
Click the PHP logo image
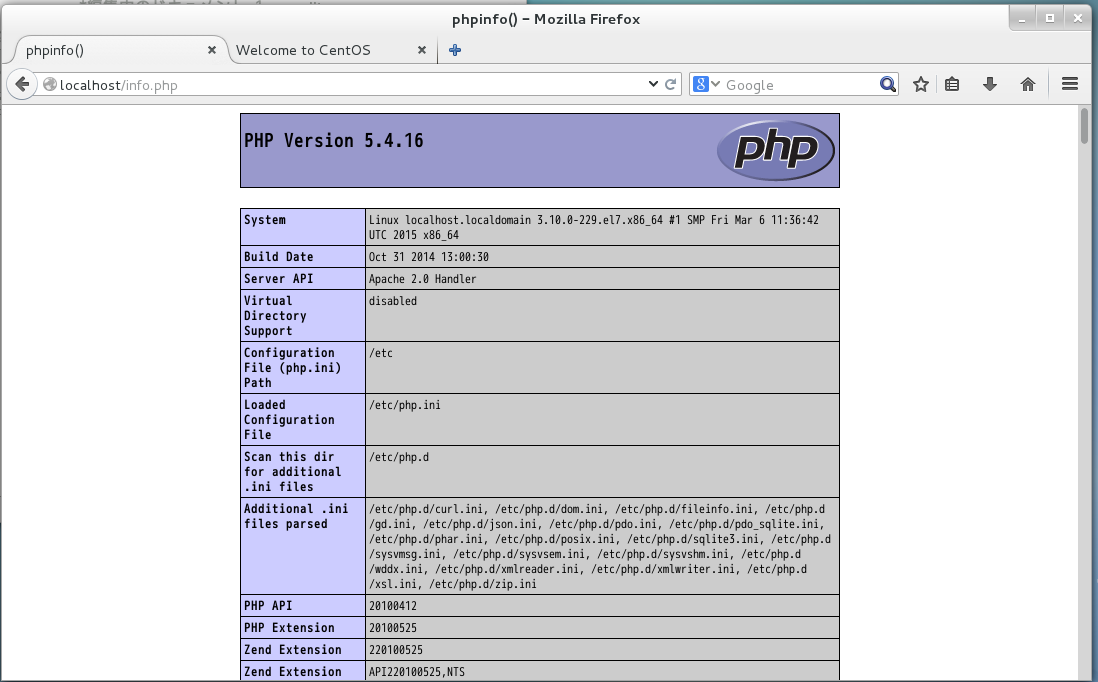[x=775, y=150]
